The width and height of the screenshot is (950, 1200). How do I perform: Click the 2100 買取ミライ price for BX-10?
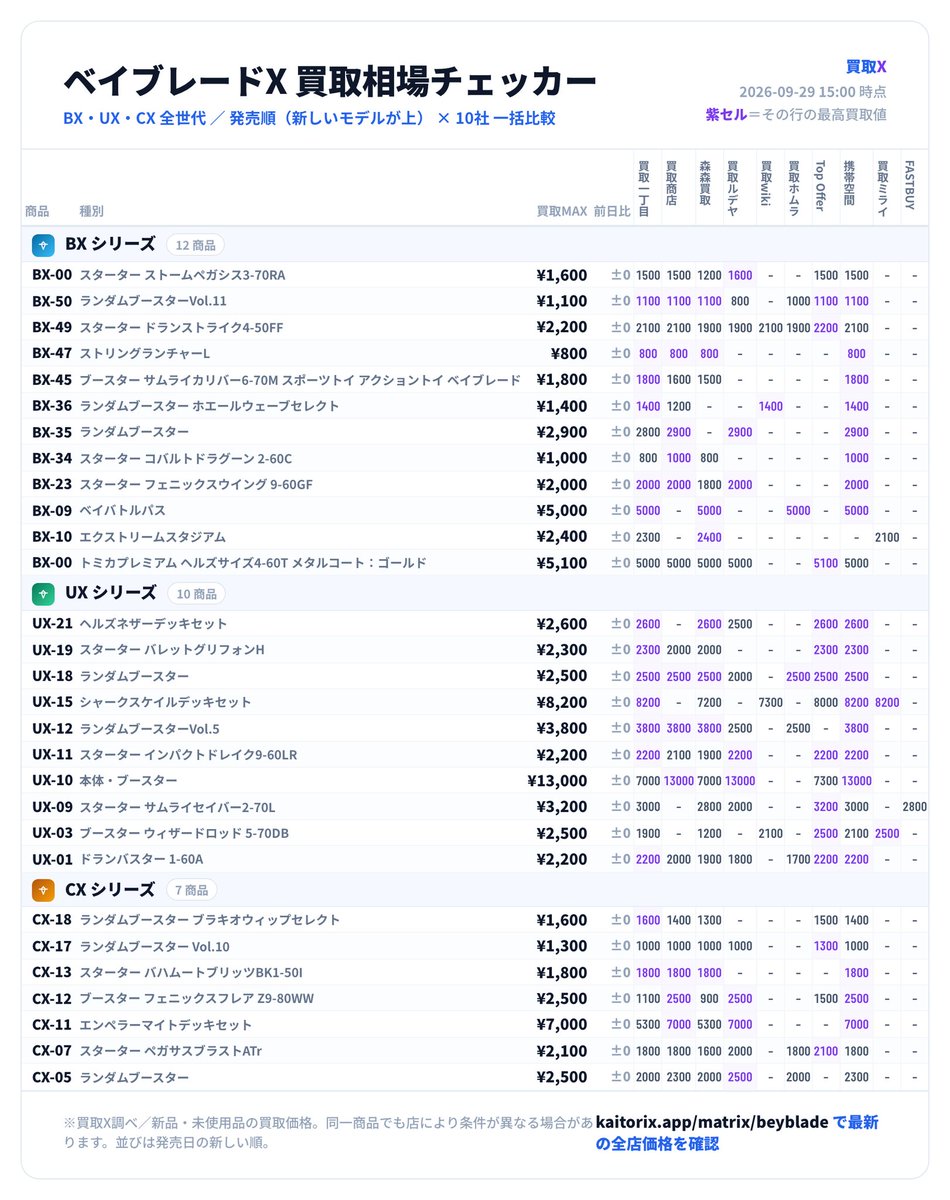coord(887,537)
